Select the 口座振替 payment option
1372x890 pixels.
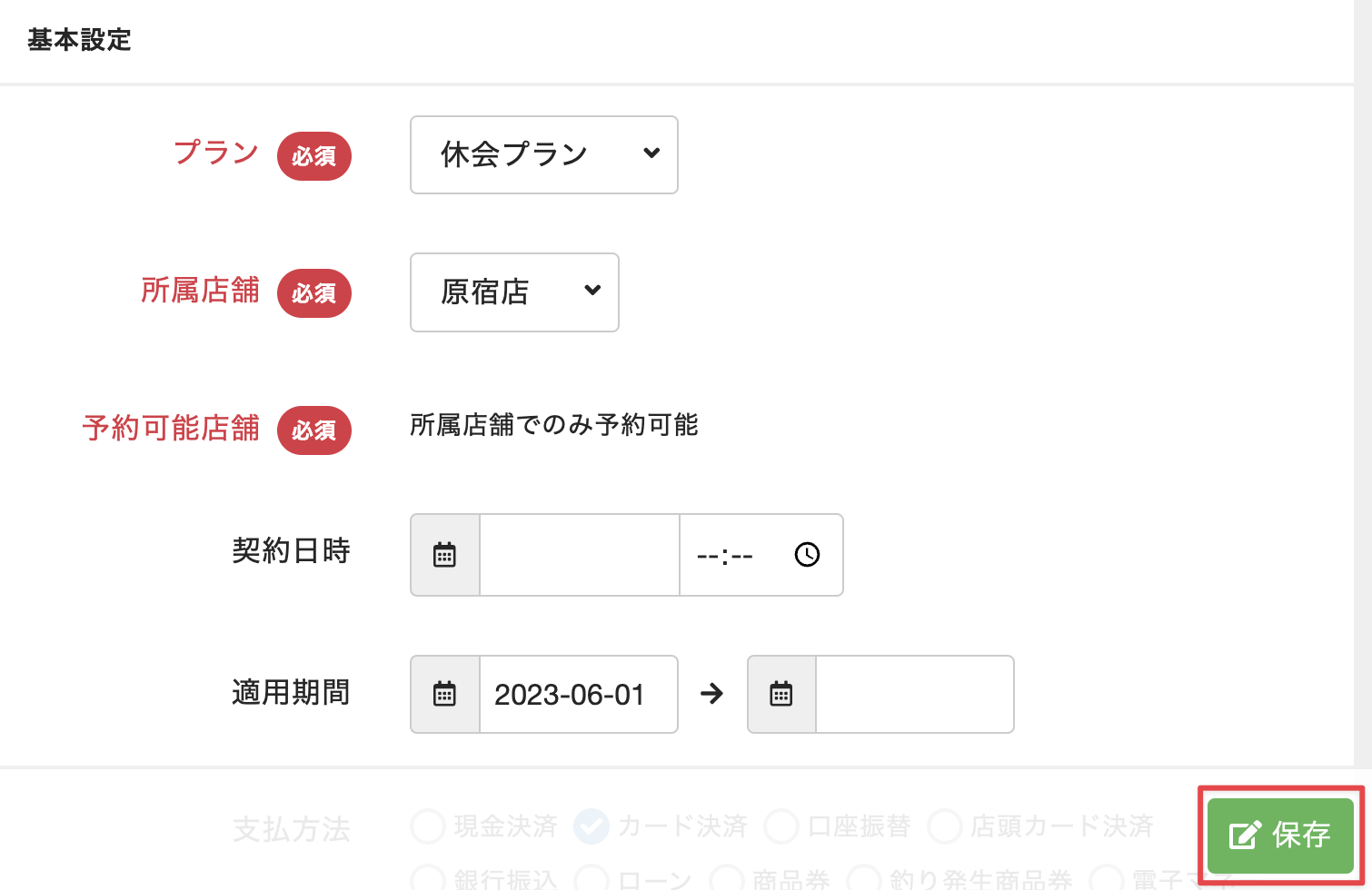pos(781,826)
